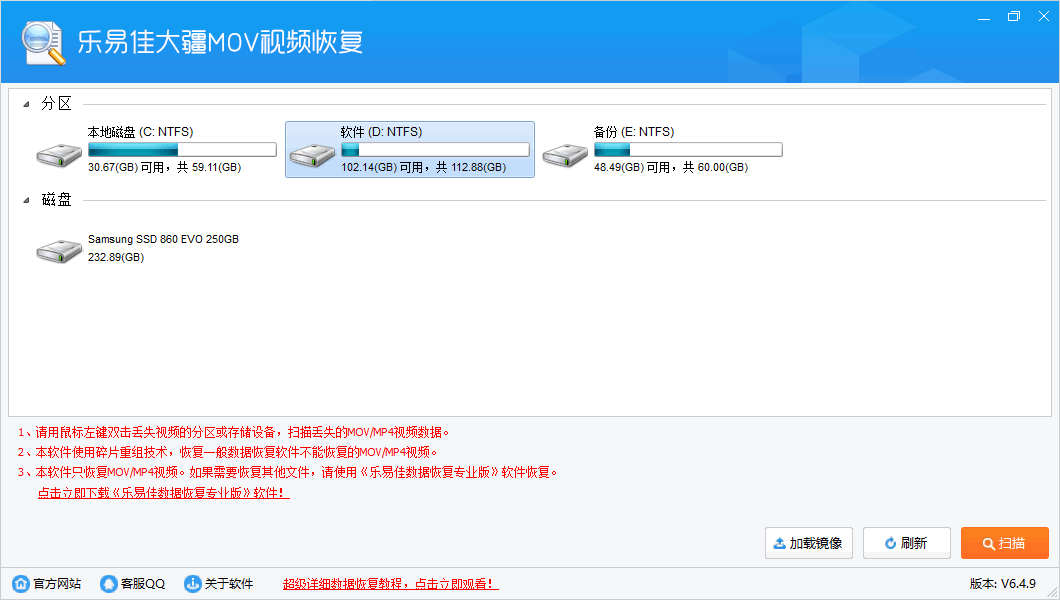Click the window resize grip corner

tap(1052, 593)
